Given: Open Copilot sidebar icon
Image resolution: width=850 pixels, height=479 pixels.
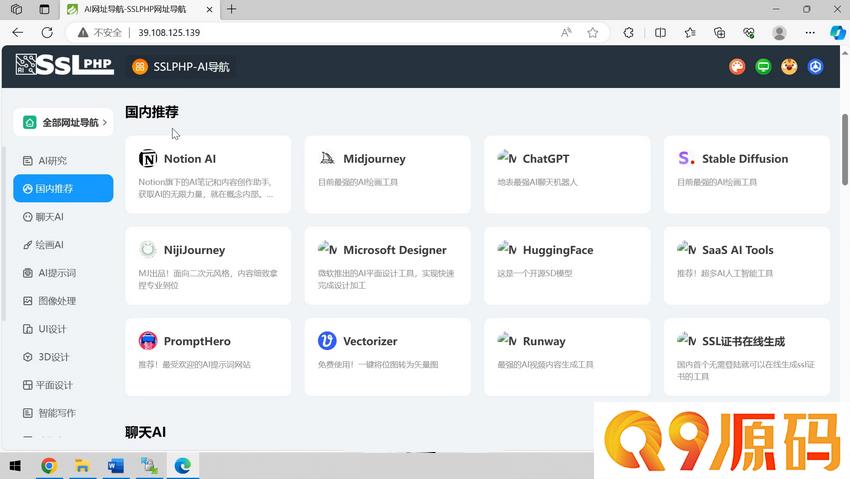Looking at the screenshot, I should point(838,33).
